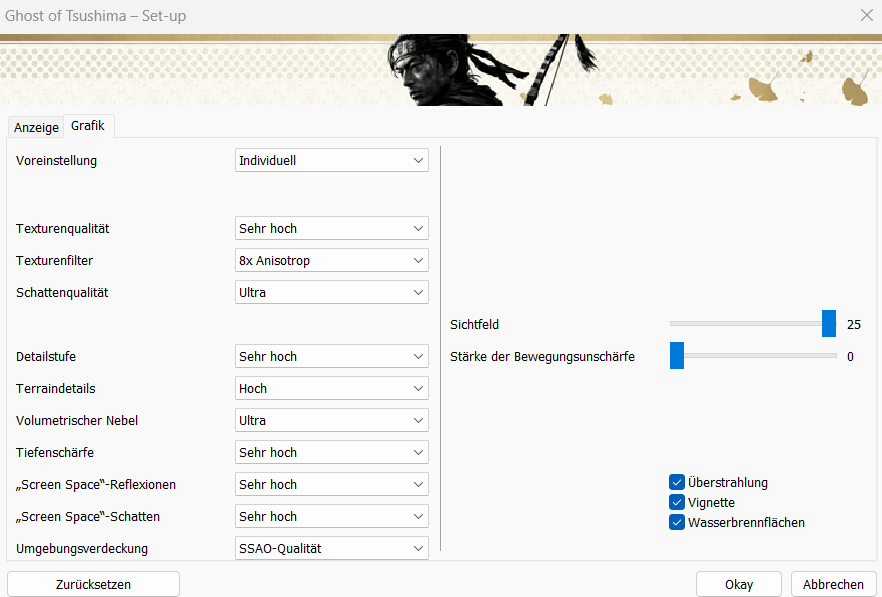Open the Screen Space-Reflexionen dropdown
882x597 pixels.
tap(331, 484)
